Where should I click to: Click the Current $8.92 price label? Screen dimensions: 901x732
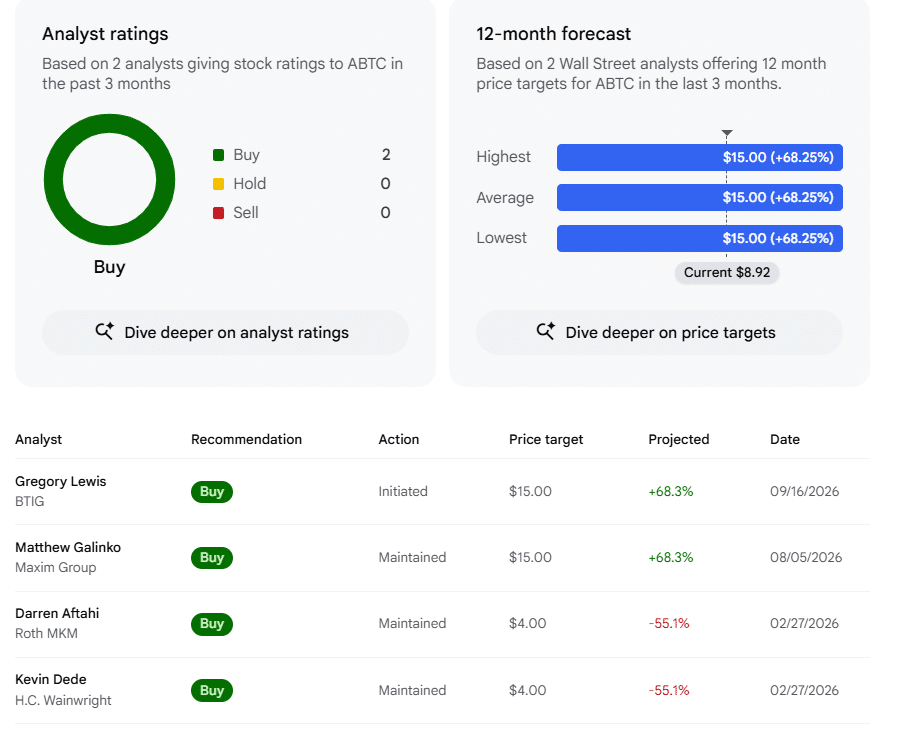click(727, 272)
